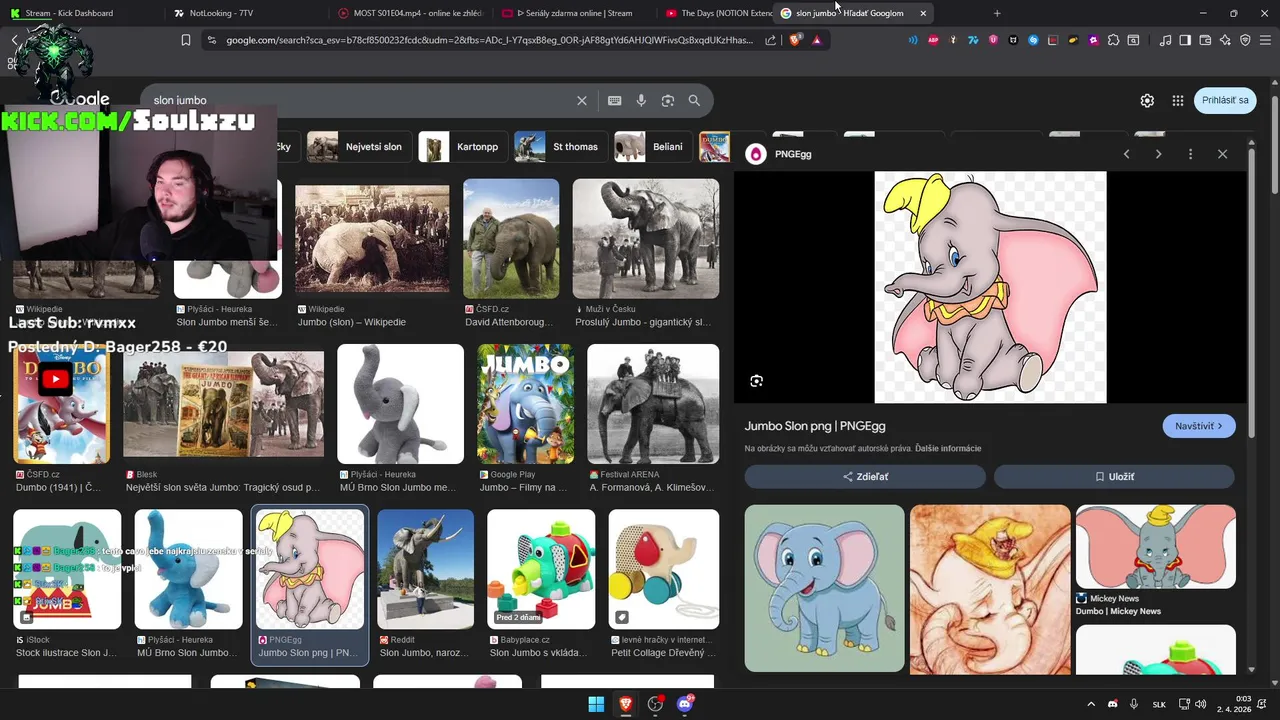The width and height of the screenshot is (1280, 720).
Task: Click the Navštíviť visit button
Action: (x=1199, y=426)
